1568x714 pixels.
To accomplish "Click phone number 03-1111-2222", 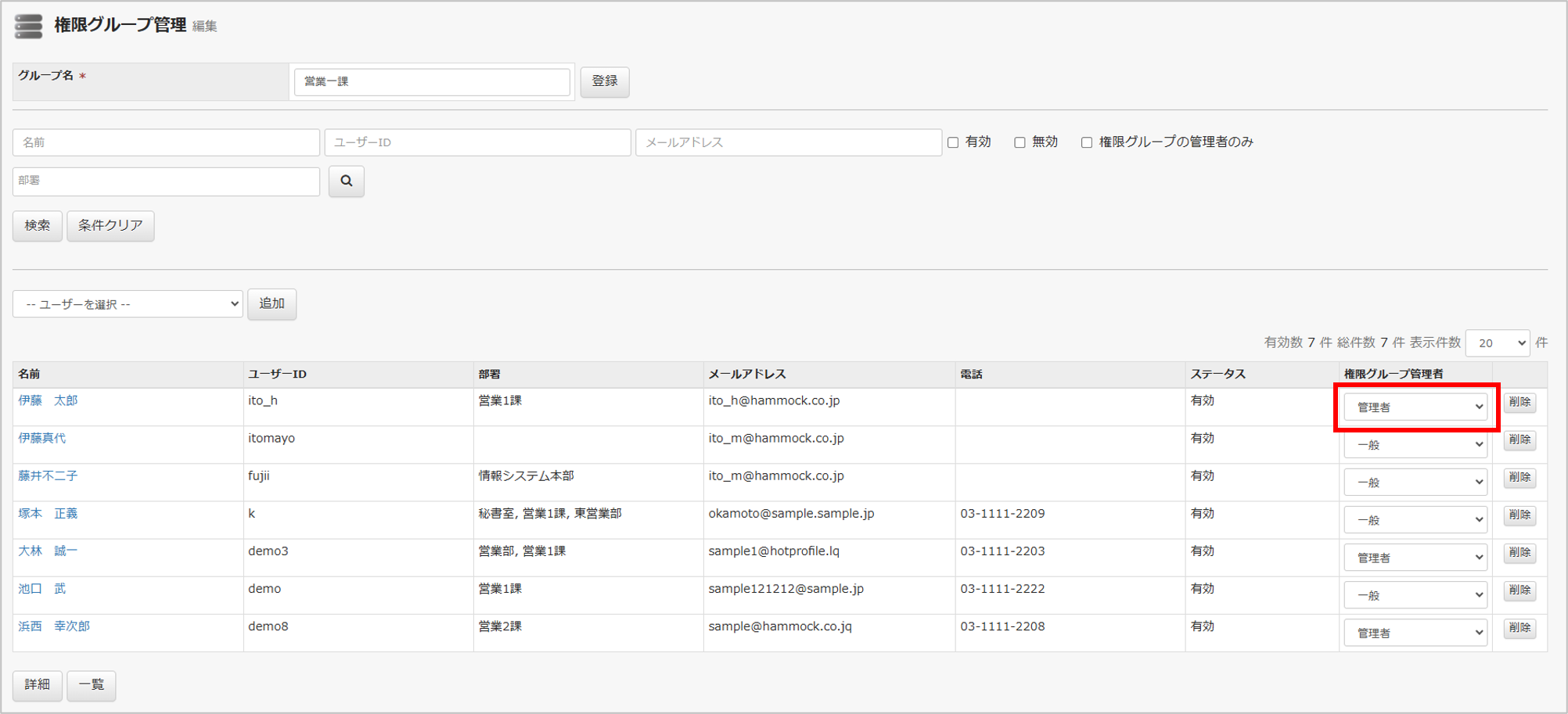I will click(1002, 588).
